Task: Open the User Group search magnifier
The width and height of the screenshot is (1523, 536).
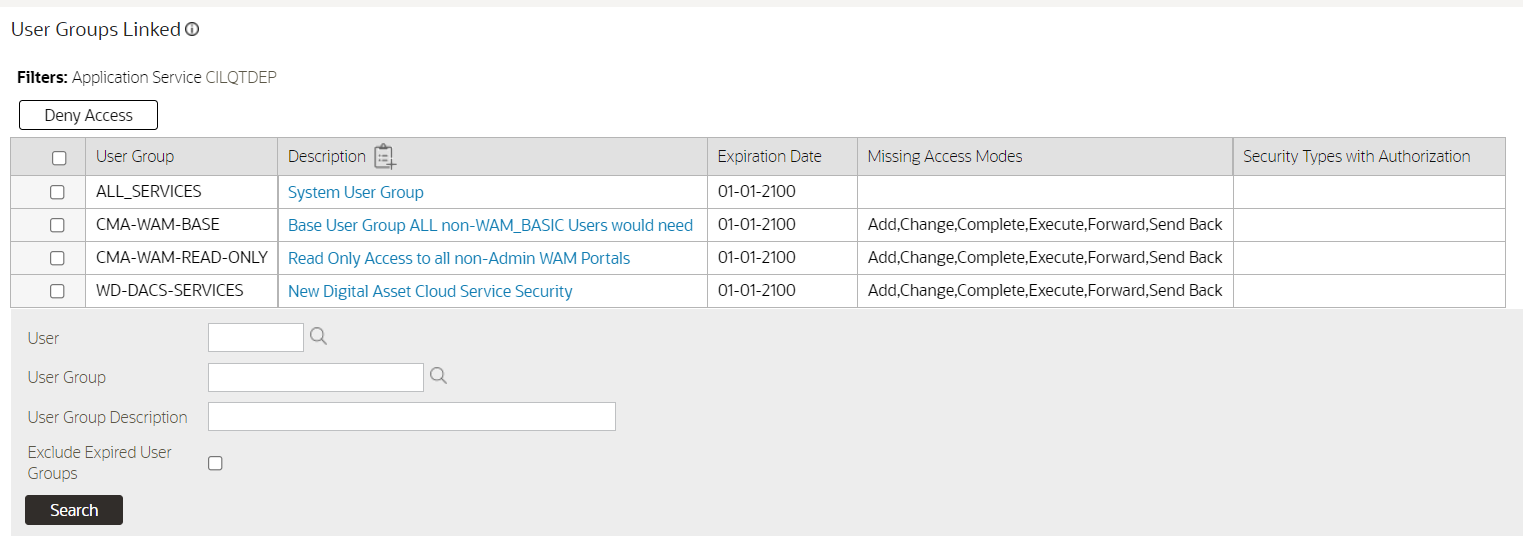Action: 438,376
